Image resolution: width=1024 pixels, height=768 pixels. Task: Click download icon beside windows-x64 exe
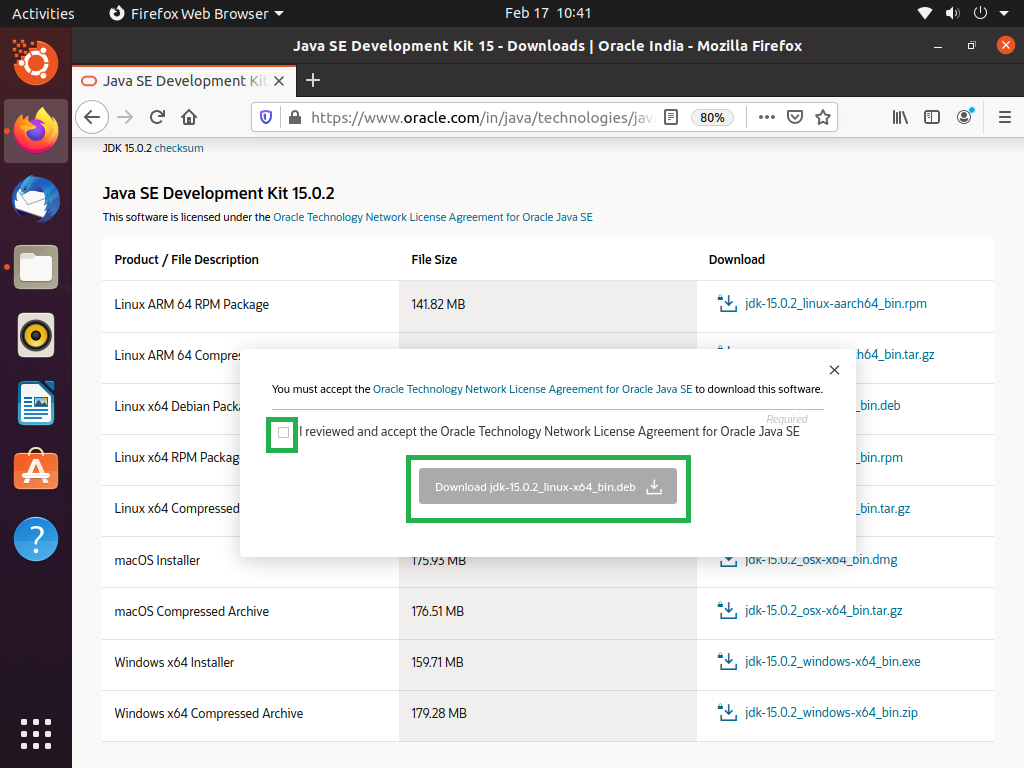tap(727, 662)
